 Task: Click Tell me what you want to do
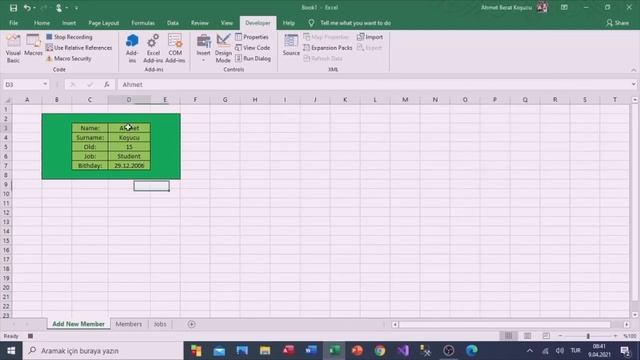pos(349,23)
